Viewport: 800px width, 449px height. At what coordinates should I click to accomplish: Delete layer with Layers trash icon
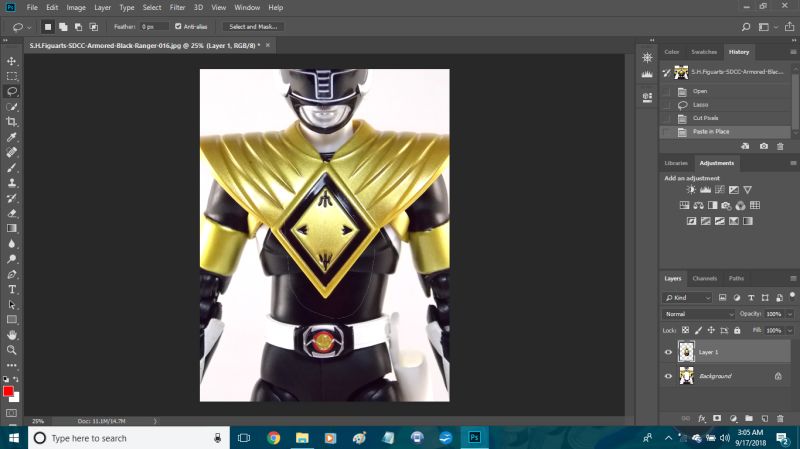[x=780, y=418]
